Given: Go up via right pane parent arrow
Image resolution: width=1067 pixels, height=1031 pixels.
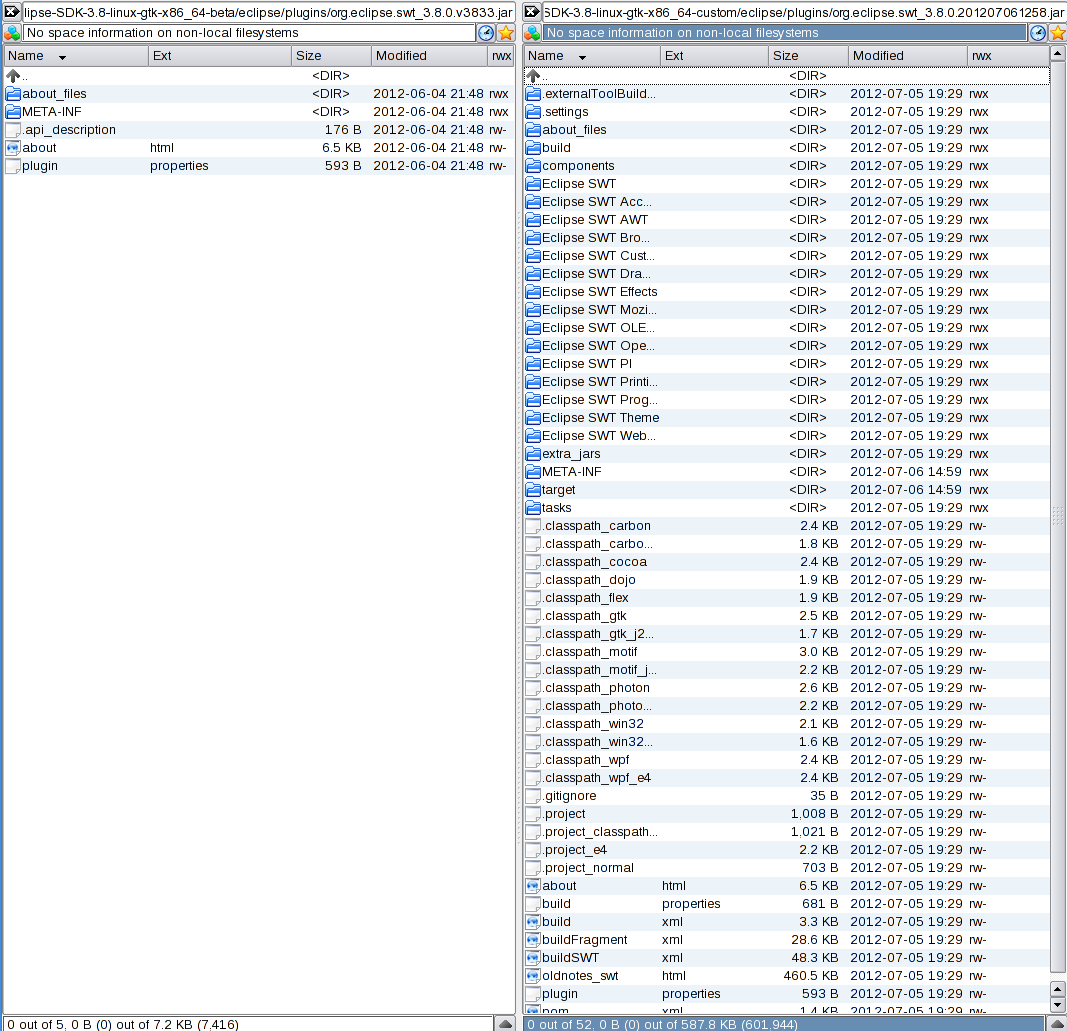Looking at the screenshot, I should (534, 76).
